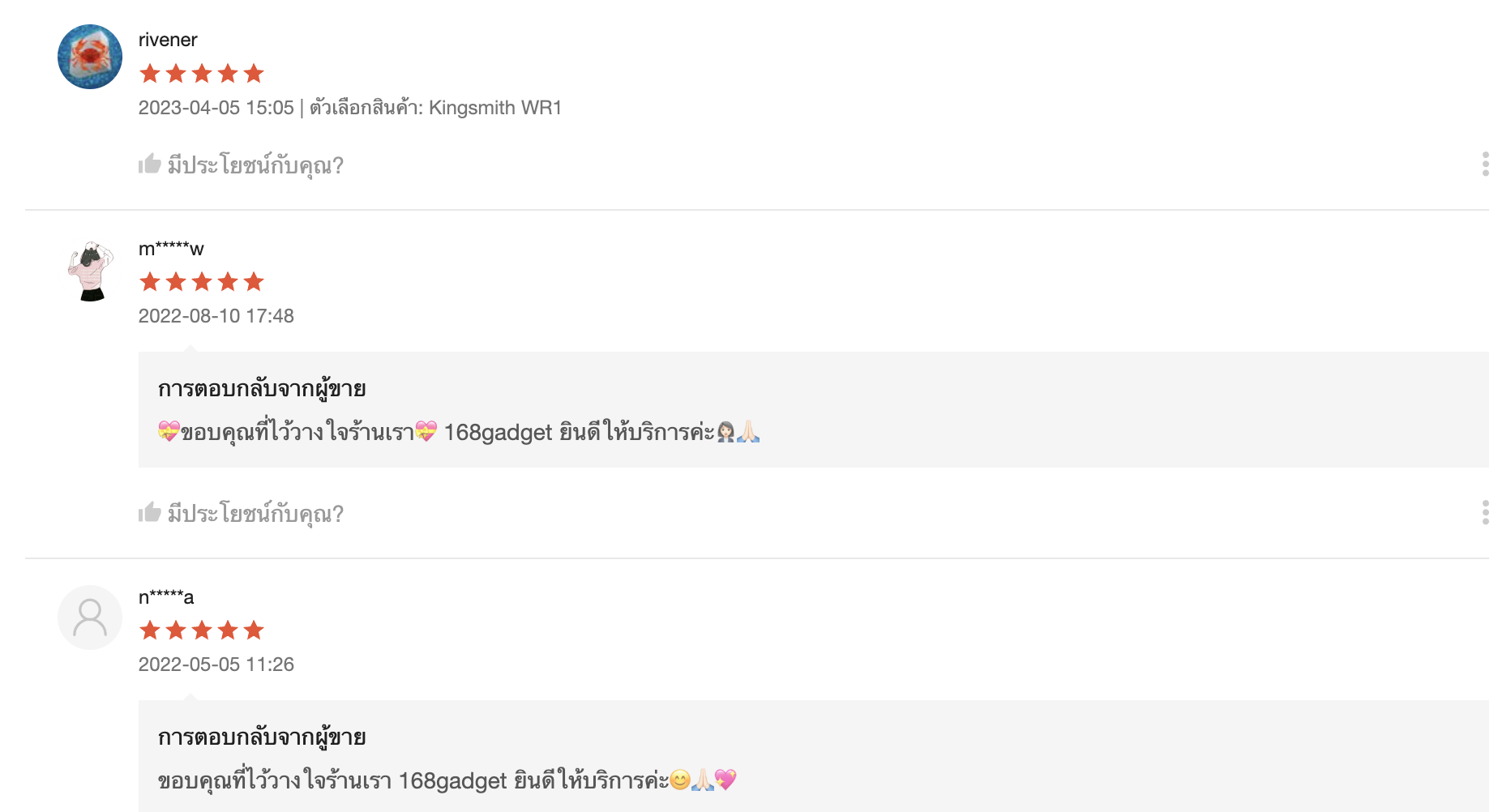
Task: Click first star of m*****w's rating
Action: pyautogui.click(x=150, y=282)
